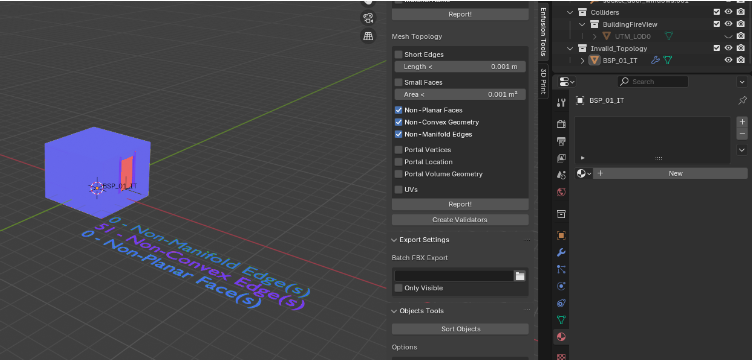752x360 pixels.
Task: Open the Render properties tab
Action: pyautogui.click(x=561, y=124)
